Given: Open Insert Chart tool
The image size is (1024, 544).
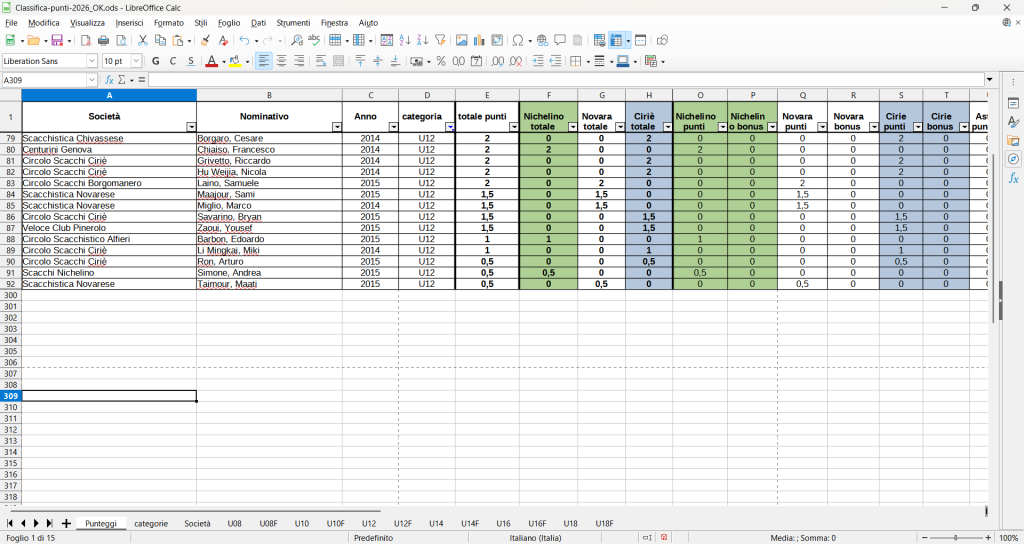Looking at the screenshot, I should [x=479, y=41].
